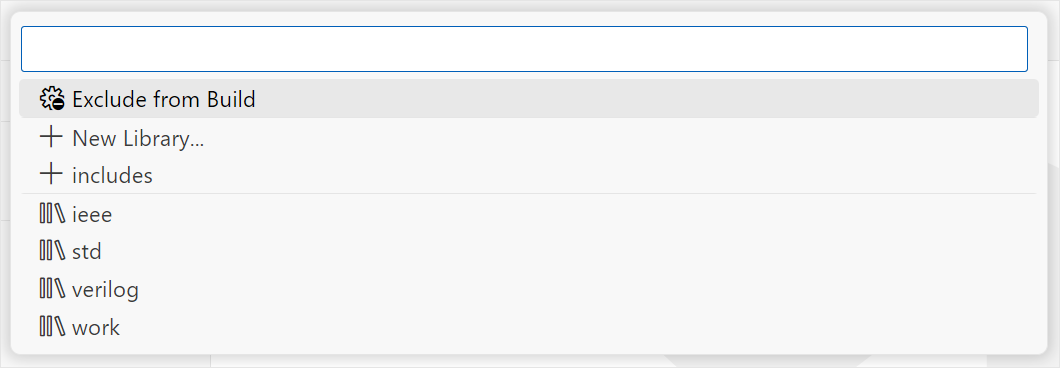1060x368 pixels.
Task: Click the 'work' text label
Action: click(96, 328)
